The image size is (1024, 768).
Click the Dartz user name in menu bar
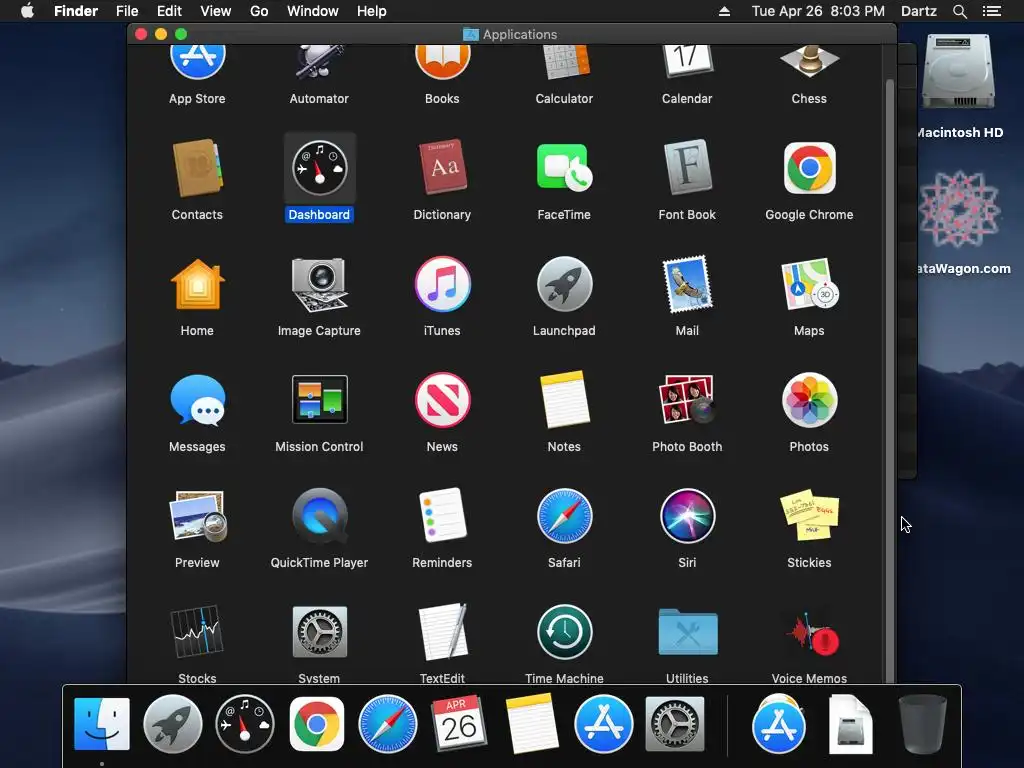(919, 11)
